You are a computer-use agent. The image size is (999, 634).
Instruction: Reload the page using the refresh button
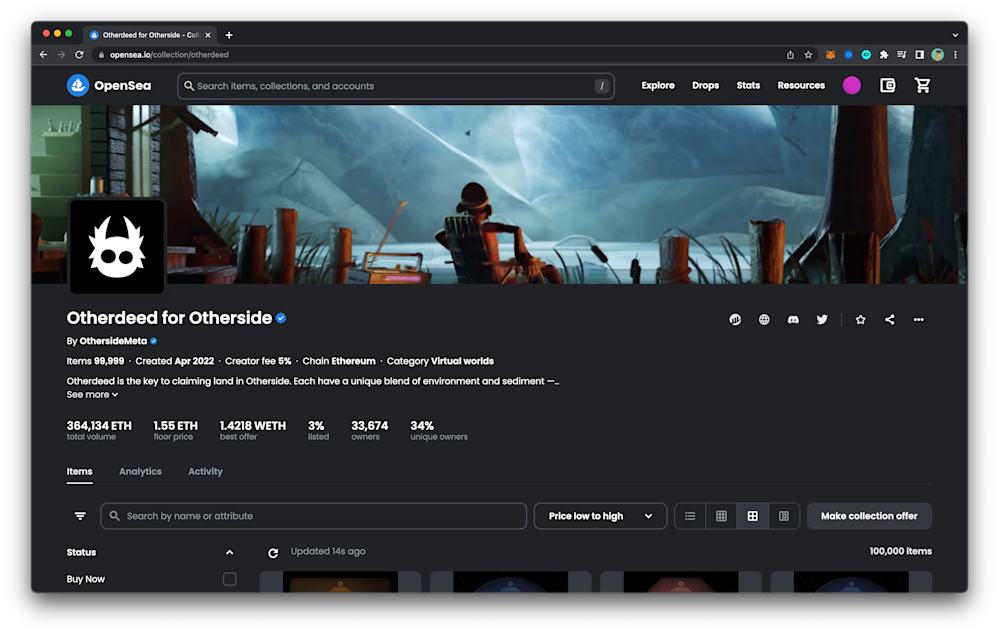point(79,55)
